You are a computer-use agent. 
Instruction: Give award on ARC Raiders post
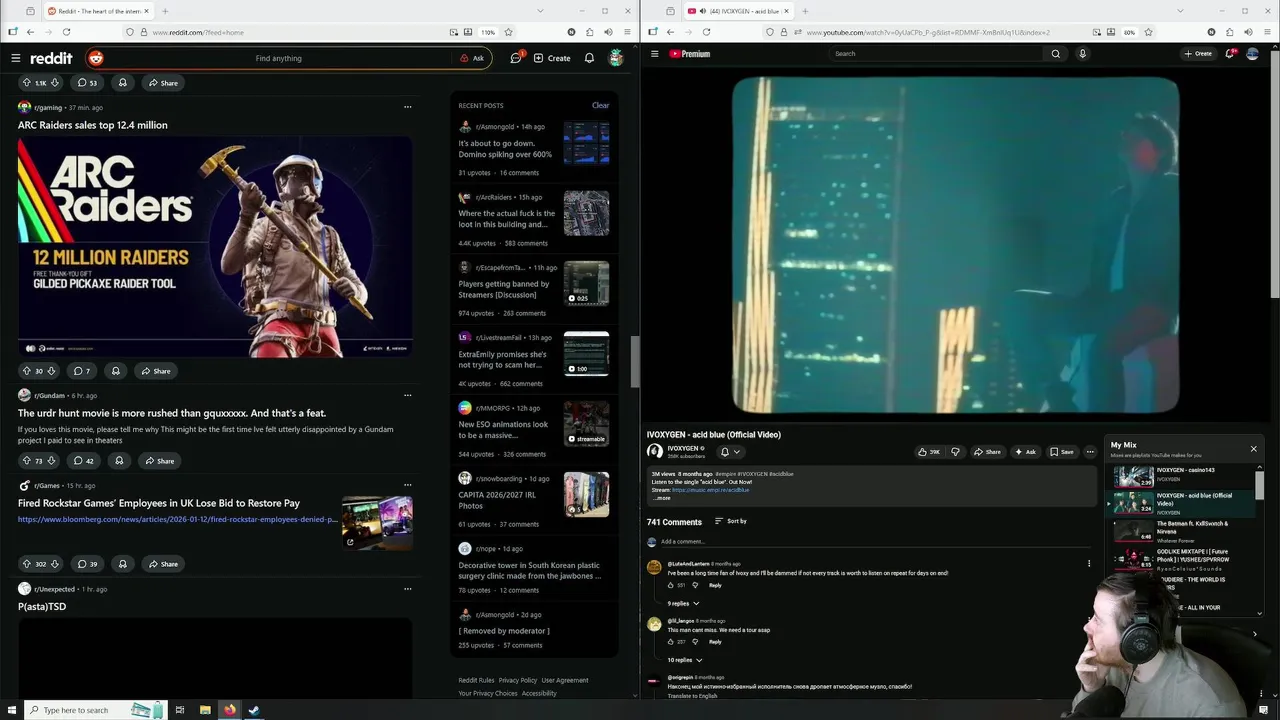tap(116, 371)
